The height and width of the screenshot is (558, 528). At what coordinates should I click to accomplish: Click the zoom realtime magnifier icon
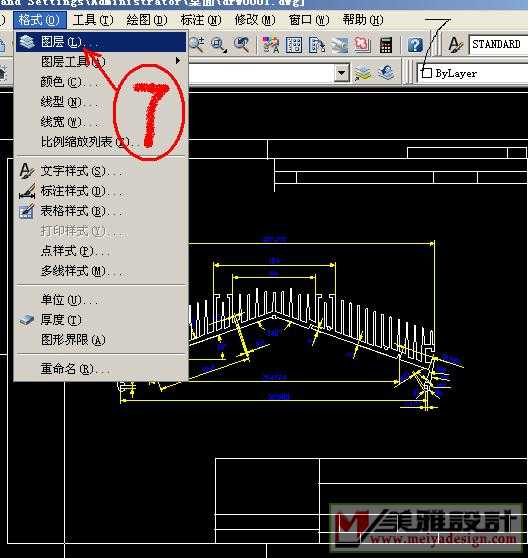coord(197,45)
